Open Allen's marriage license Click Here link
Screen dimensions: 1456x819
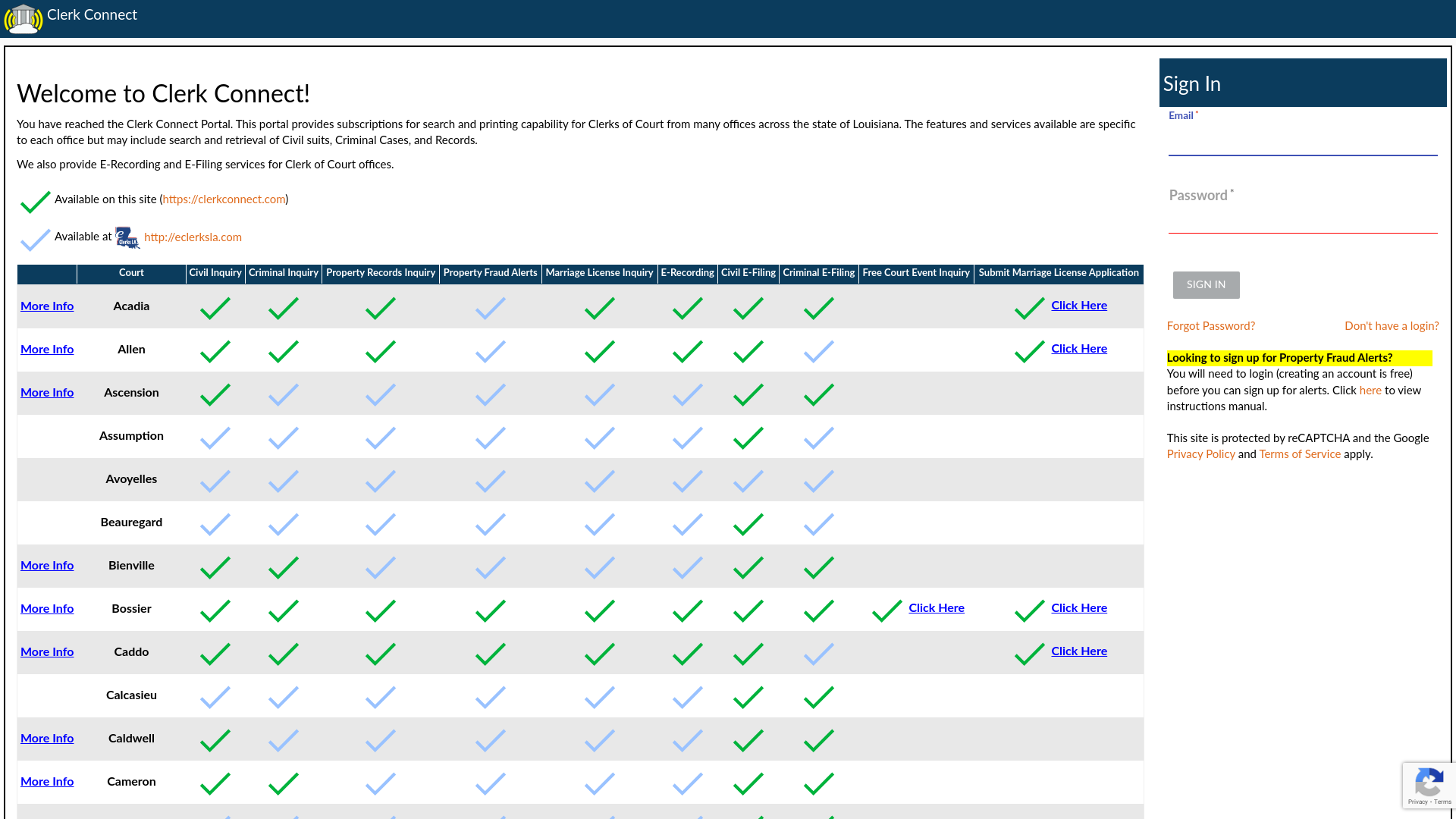1079,349
